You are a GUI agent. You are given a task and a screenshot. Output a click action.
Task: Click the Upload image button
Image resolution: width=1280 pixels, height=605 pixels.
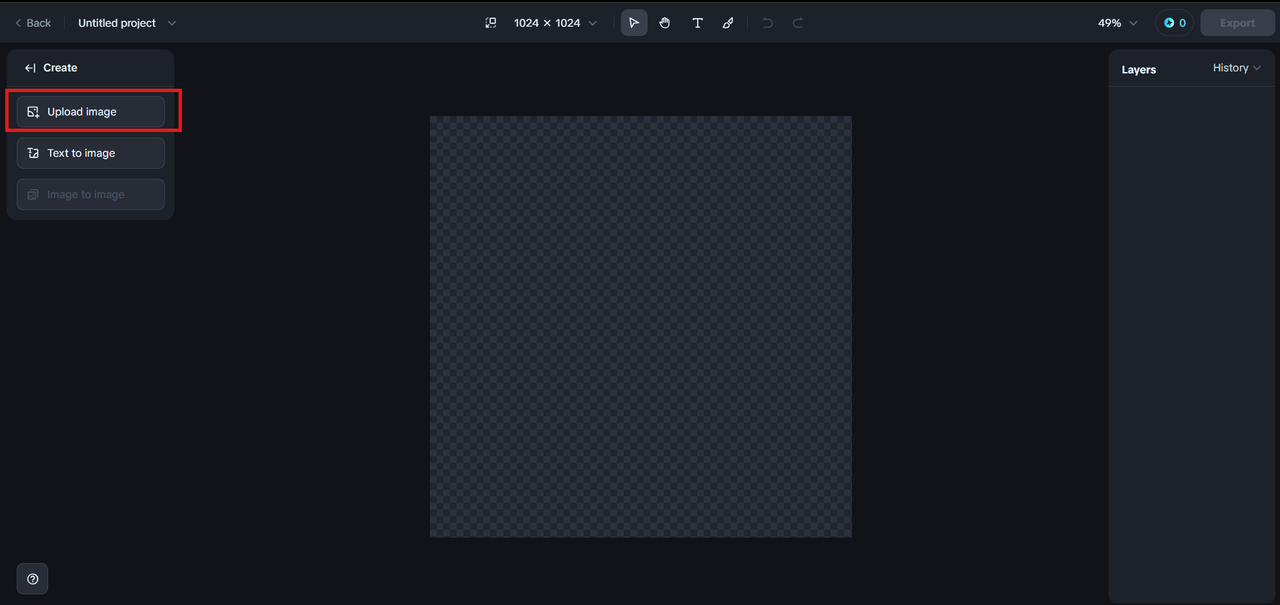(x=91, y=112)
